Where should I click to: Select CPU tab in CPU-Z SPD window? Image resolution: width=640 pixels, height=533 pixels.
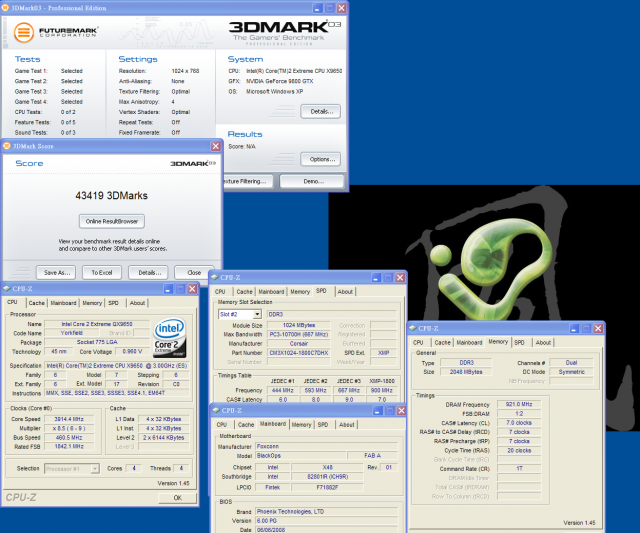(220, 292)
